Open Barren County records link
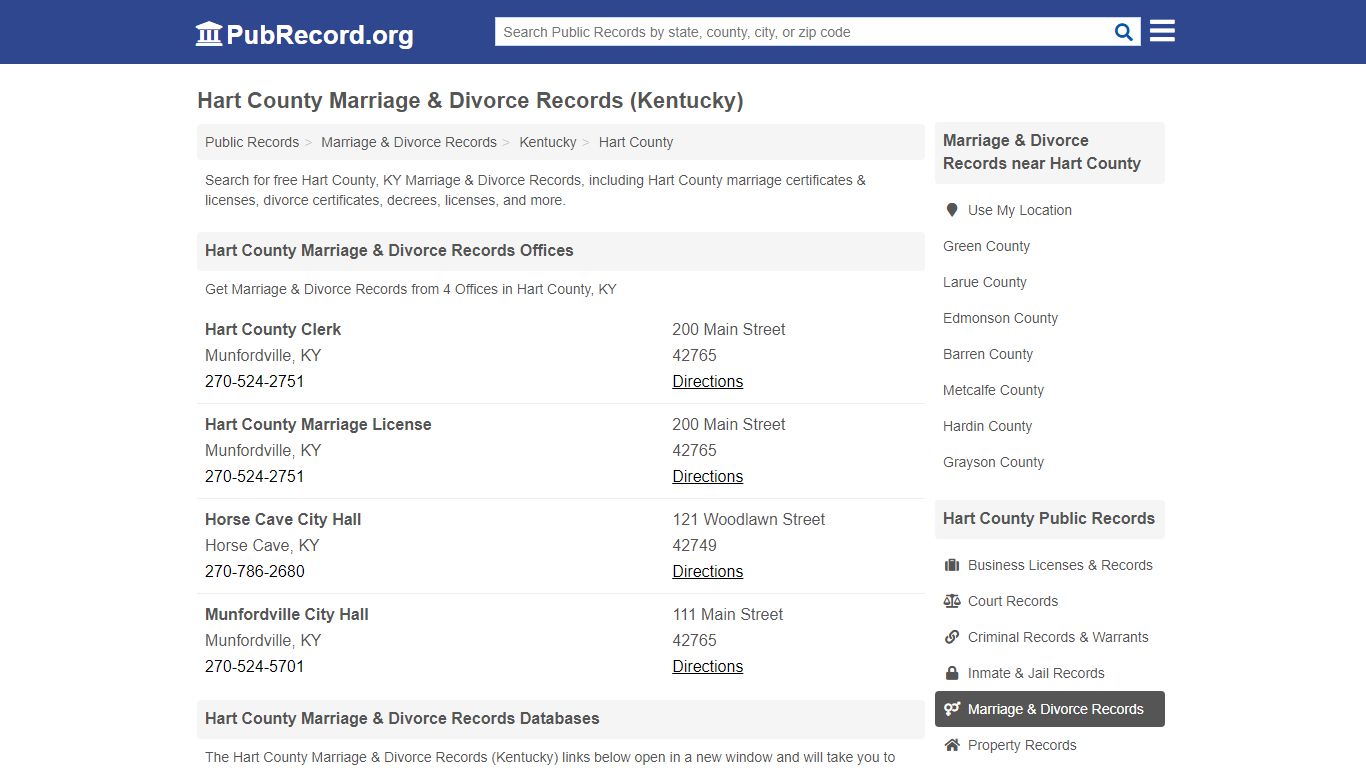1366x768 pixels. pyautogui.click(x=988, y=354)
